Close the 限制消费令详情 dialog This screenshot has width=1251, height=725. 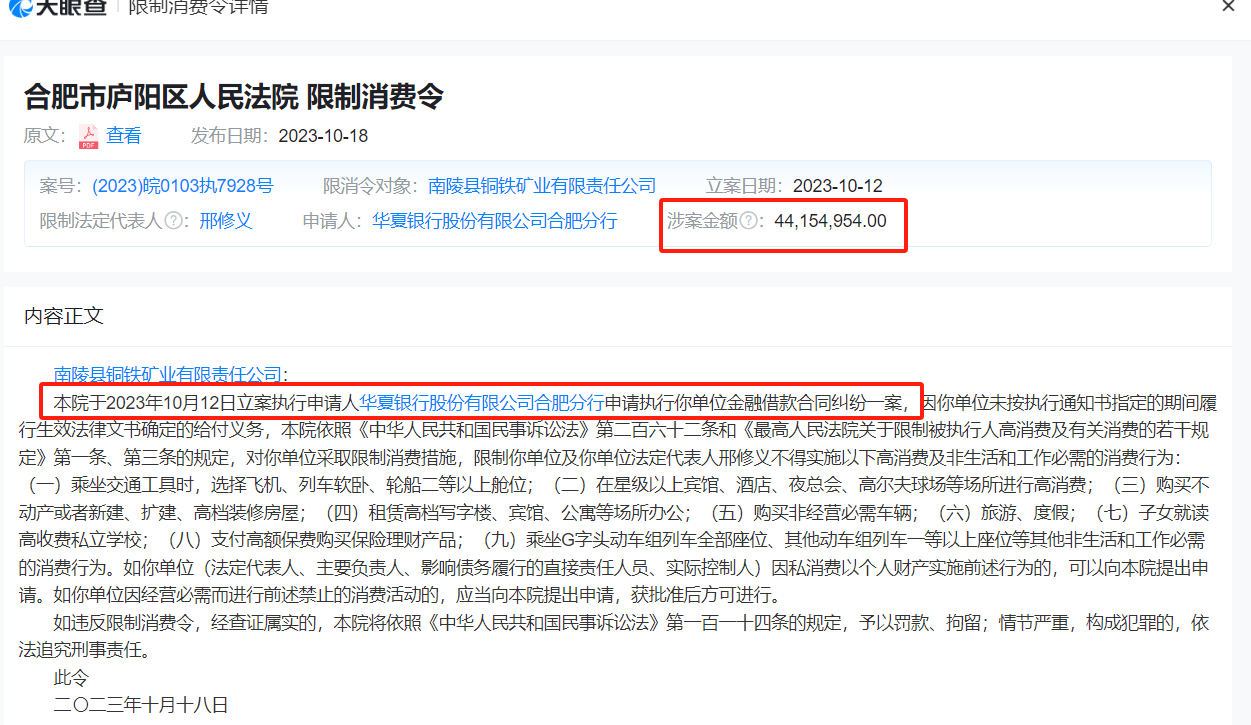[x=1229, y=6]
